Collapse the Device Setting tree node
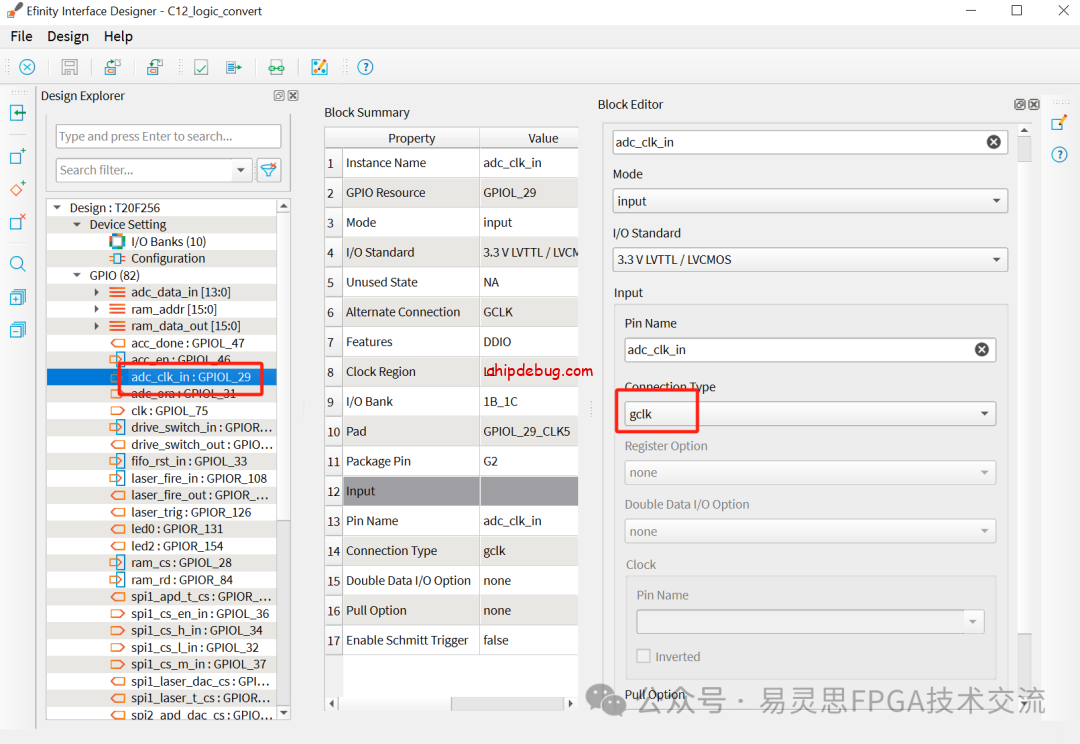The height and width of the screenshot is (744, 1080). (78, 225)
